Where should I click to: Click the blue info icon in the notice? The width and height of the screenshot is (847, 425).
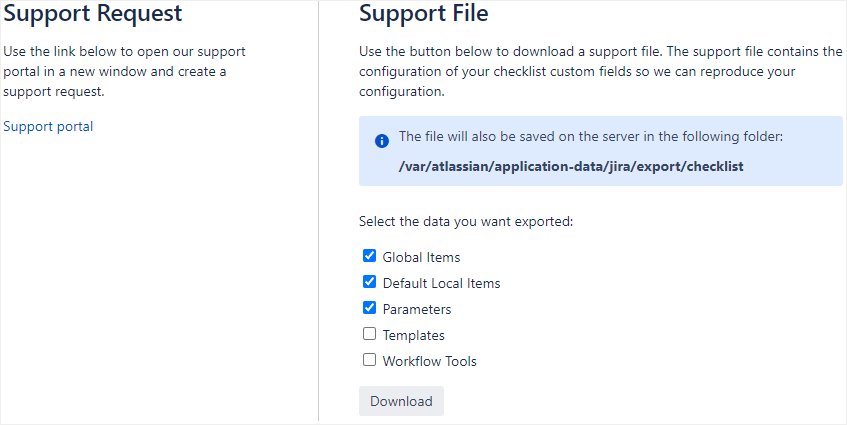click(x=381, y=141)
